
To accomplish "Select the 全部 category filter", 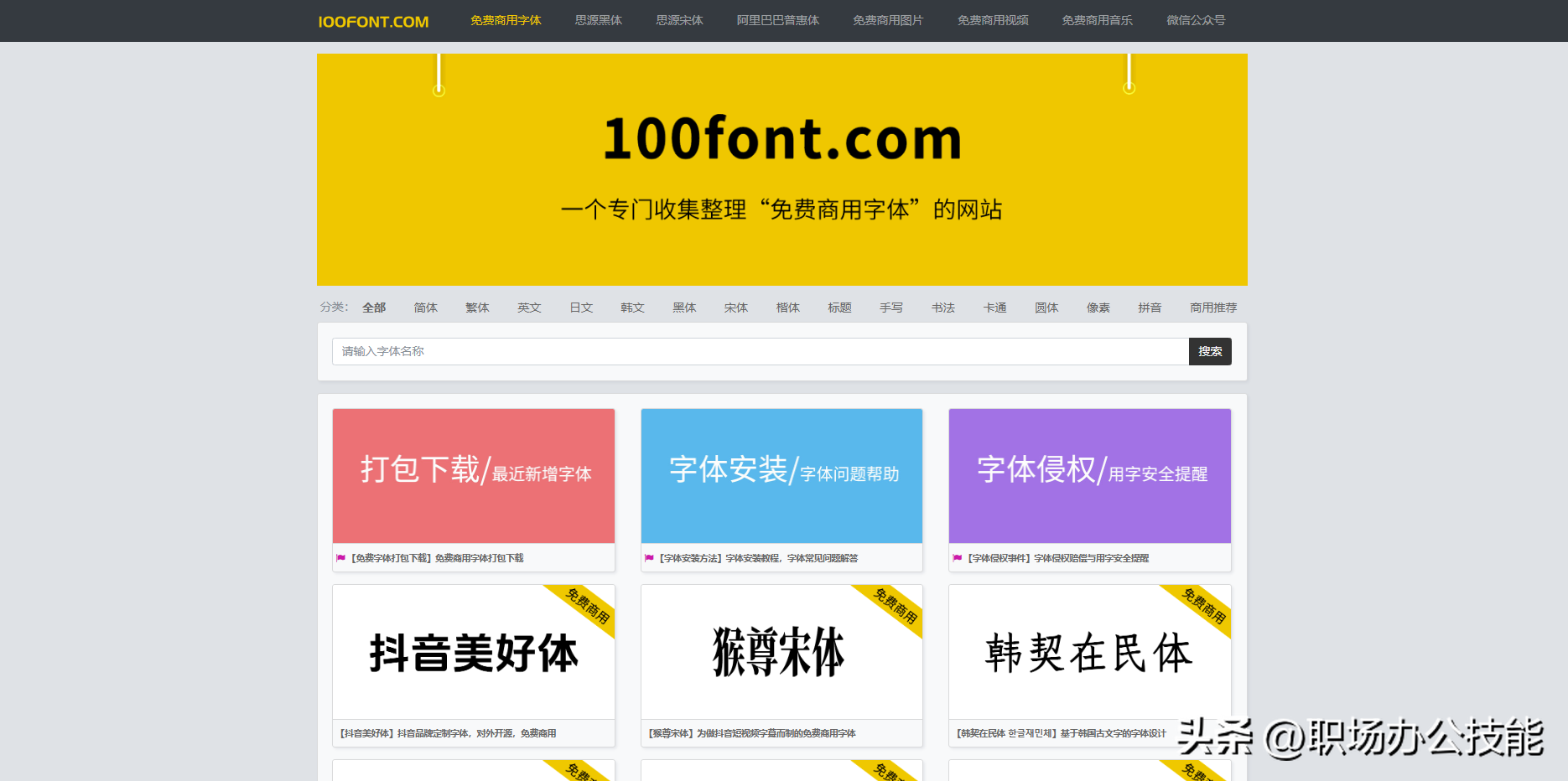I will pyautogui.click(x=374, y=308).
